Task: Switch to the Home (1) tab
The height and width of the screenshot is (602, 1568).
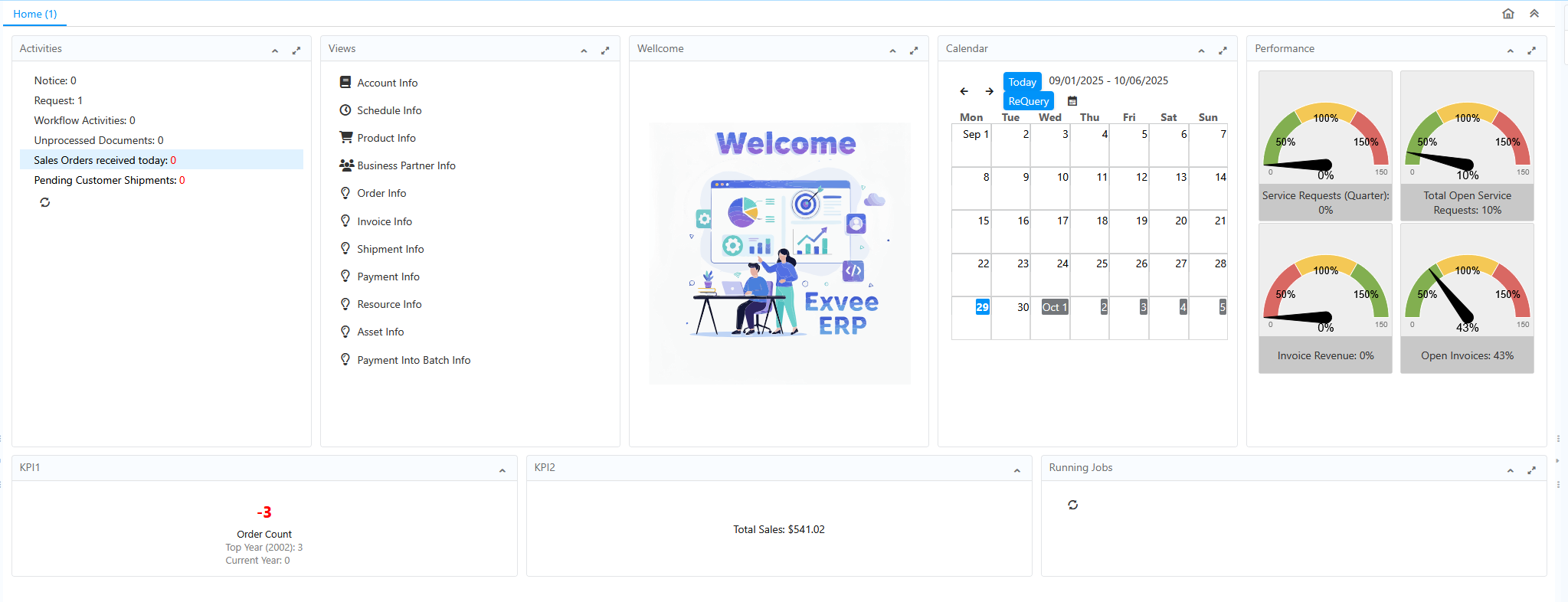Action: pyautogui.click(x=35, y=14)
